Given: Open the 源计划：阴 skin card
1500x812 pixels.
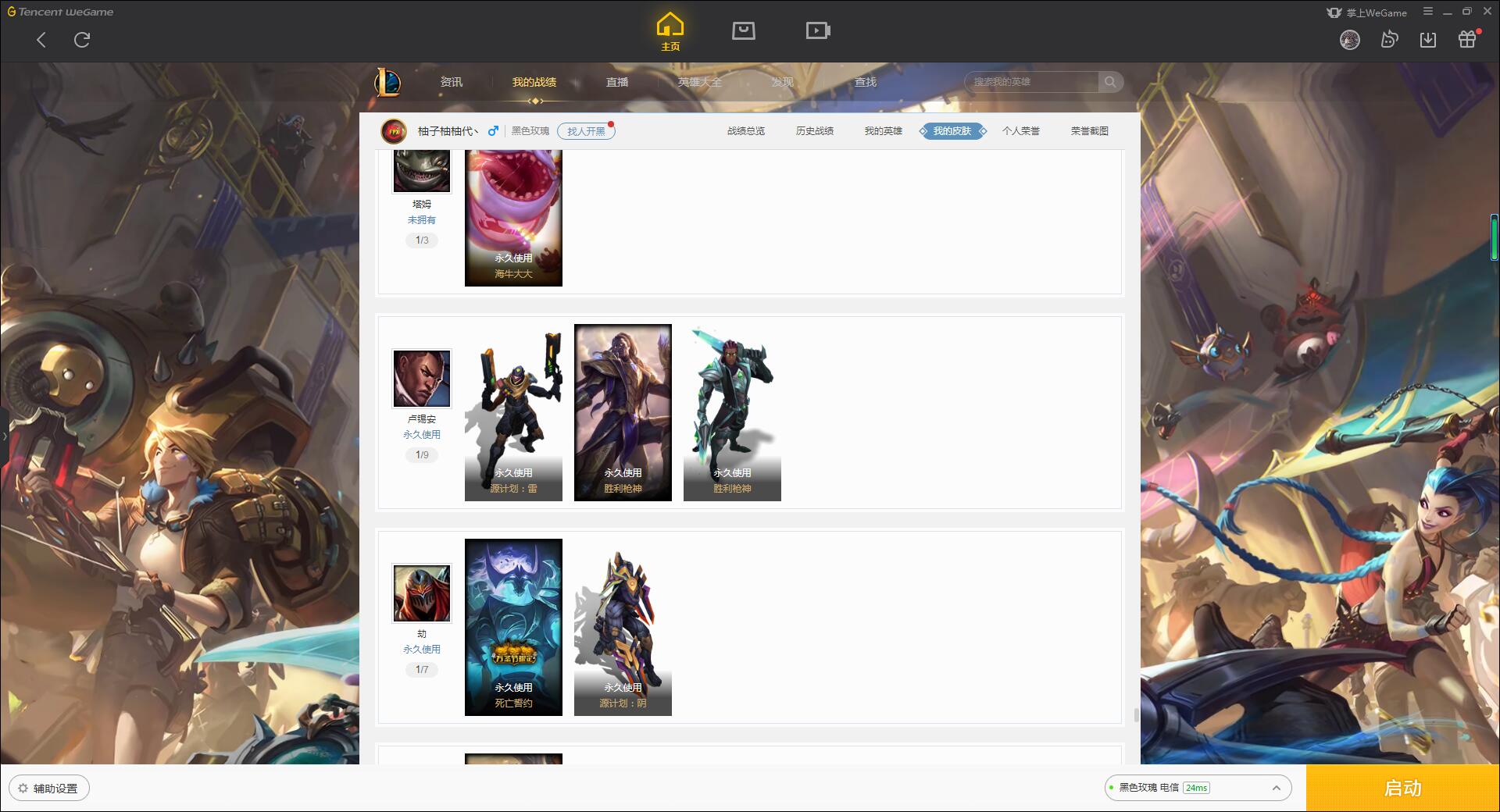Looking at the screenshot, I should (x=623, y=628).
